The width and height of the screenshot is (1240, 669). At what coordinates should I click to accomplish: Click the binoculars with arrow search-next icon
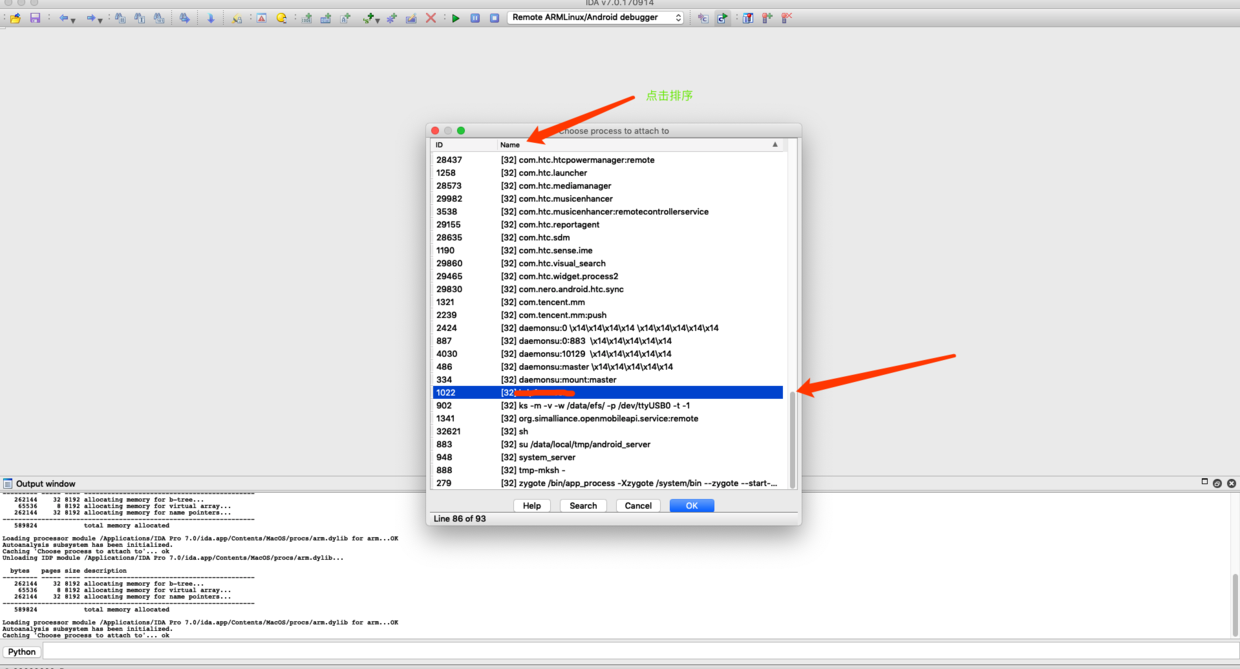184,18
